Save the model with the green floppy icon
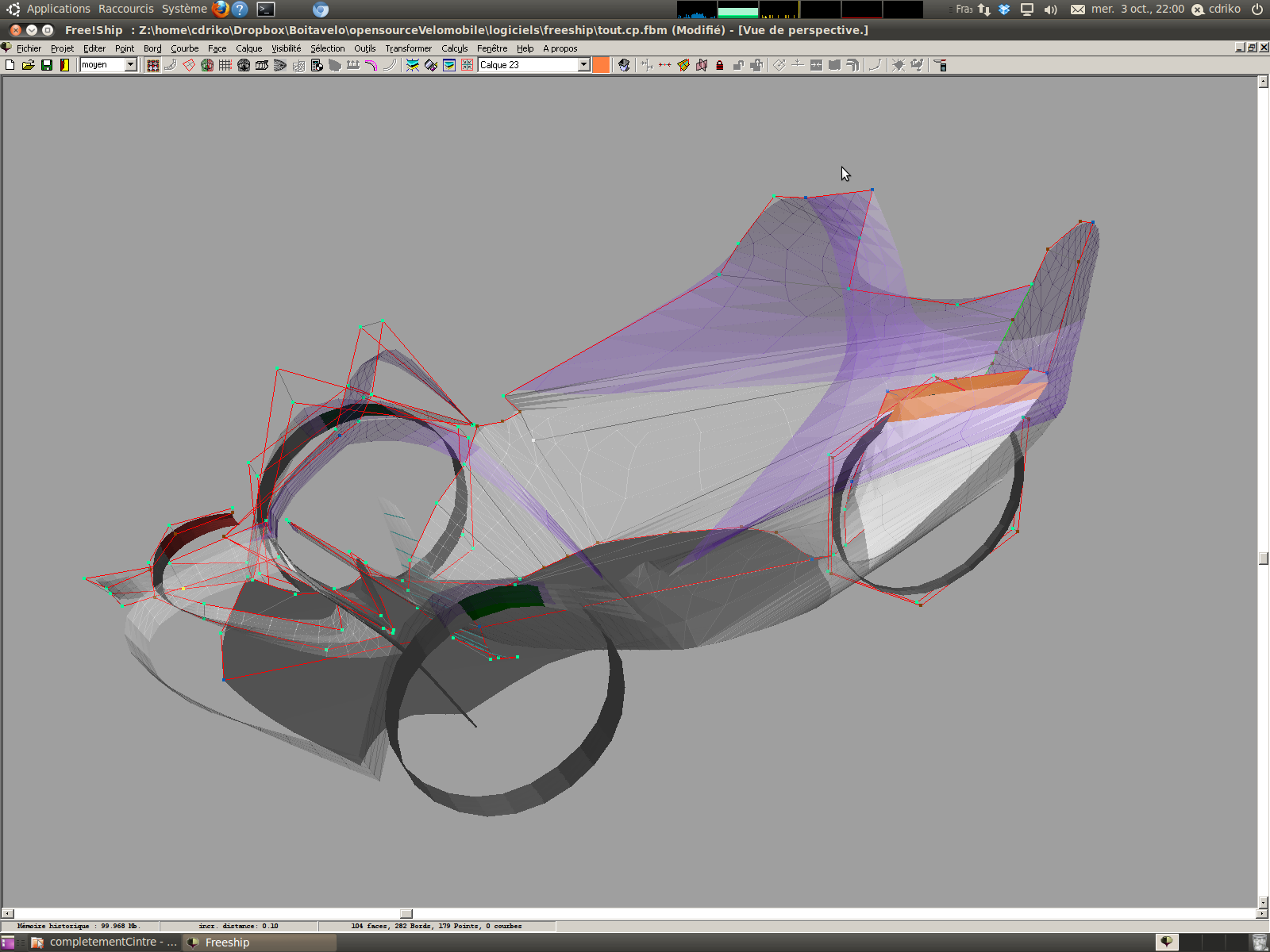Screen dimensions: 1270x952 tap(47, 65)
